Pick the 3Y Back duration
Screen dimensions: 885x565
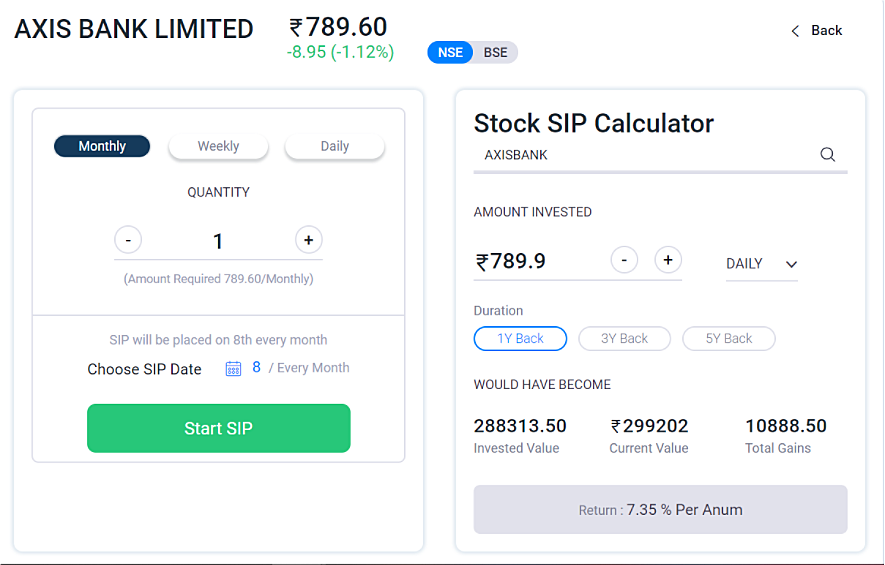point(625,339)
